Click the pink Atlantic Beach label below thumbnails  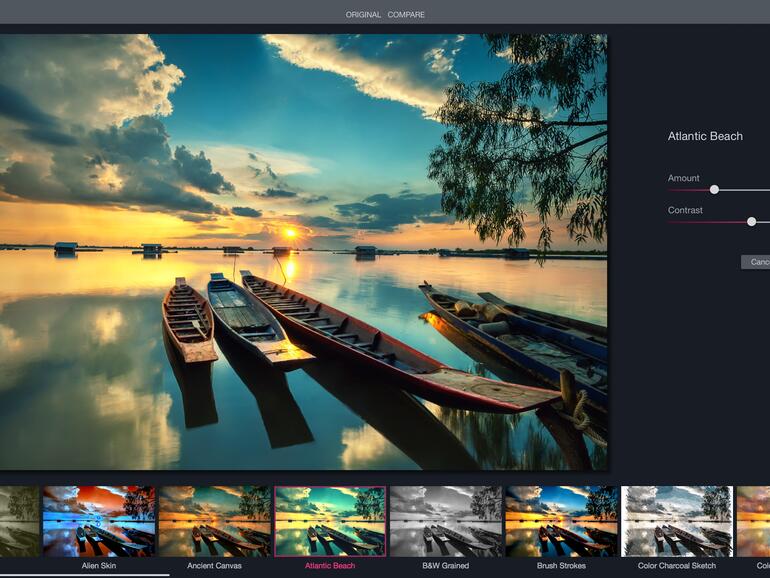330,566
